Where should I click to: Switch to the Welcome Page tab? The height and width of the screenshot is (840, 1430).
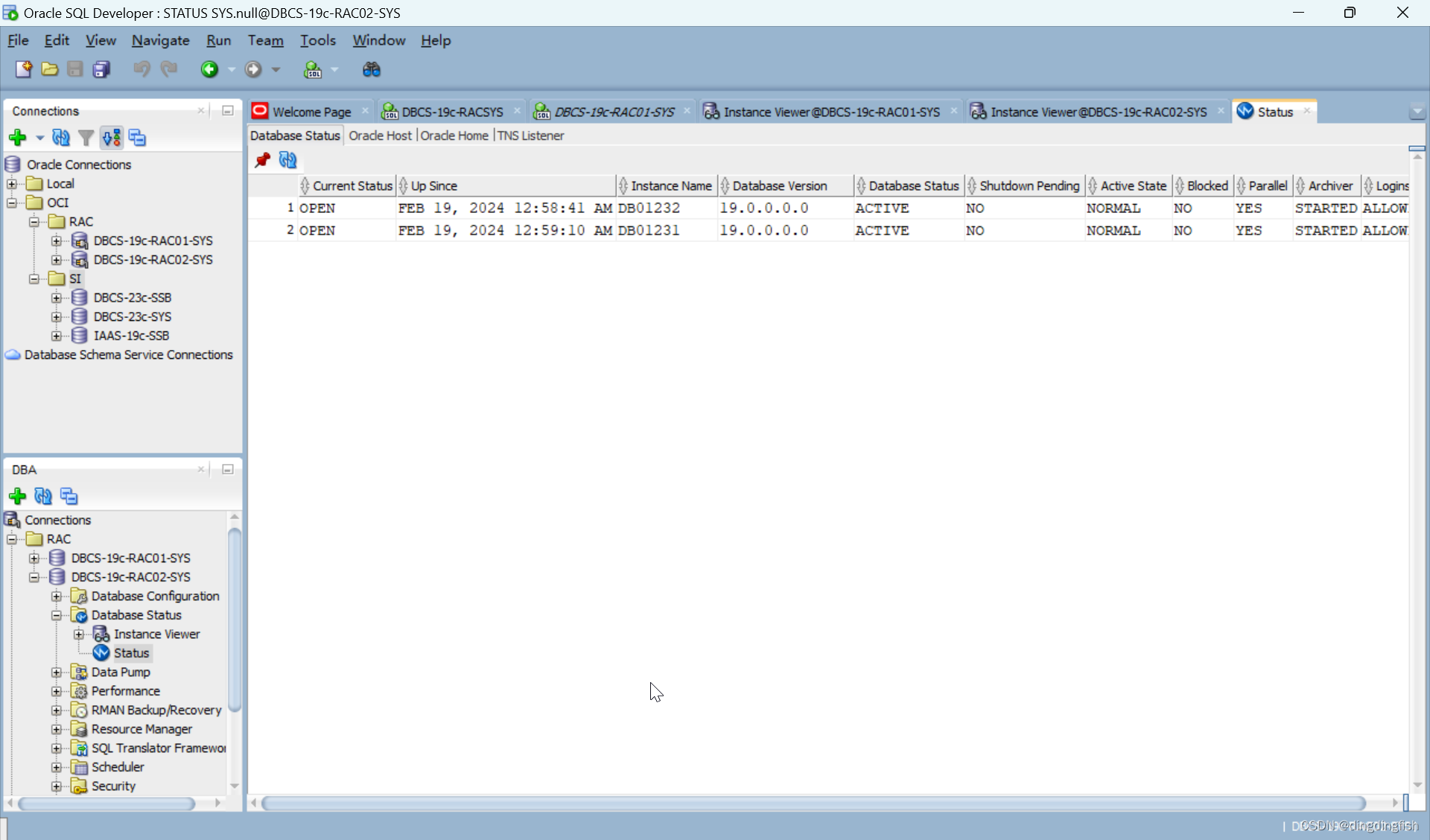(x=311, y=112)
